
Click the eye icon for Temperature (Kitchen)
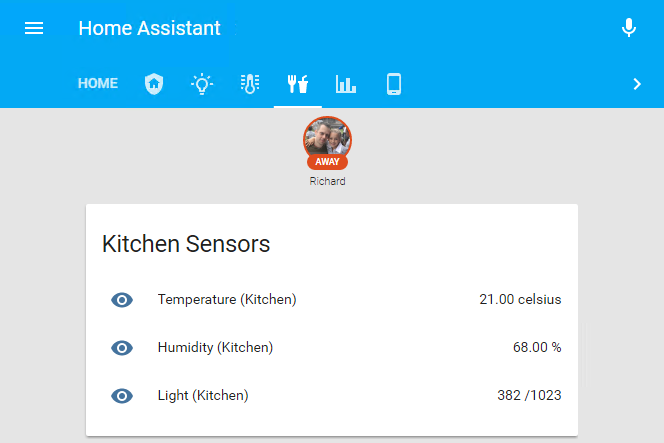[122, 300]
